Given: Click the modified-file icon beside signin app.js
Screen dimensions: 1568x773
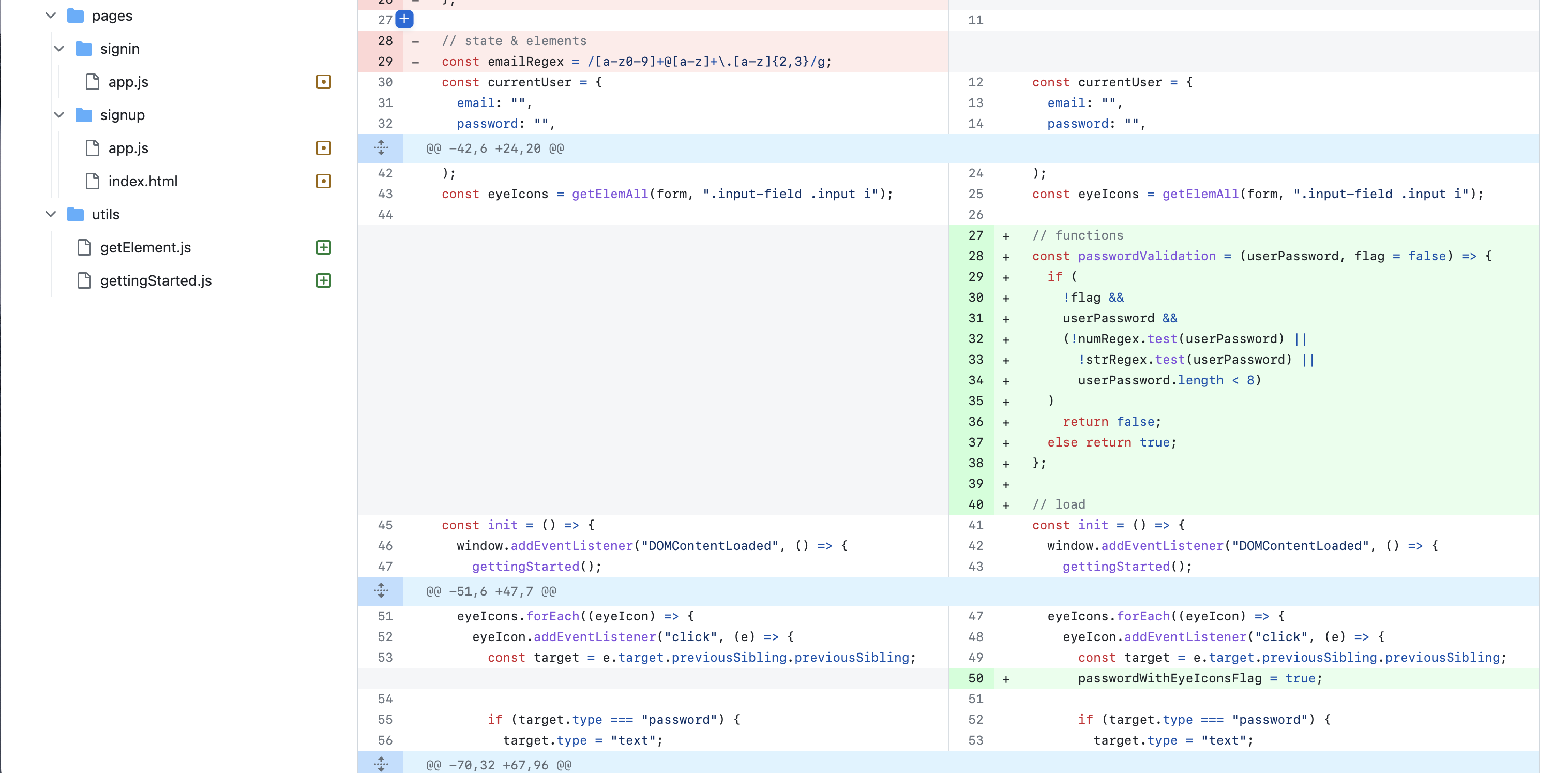Looking at the screenshot, I should [324, 82].
